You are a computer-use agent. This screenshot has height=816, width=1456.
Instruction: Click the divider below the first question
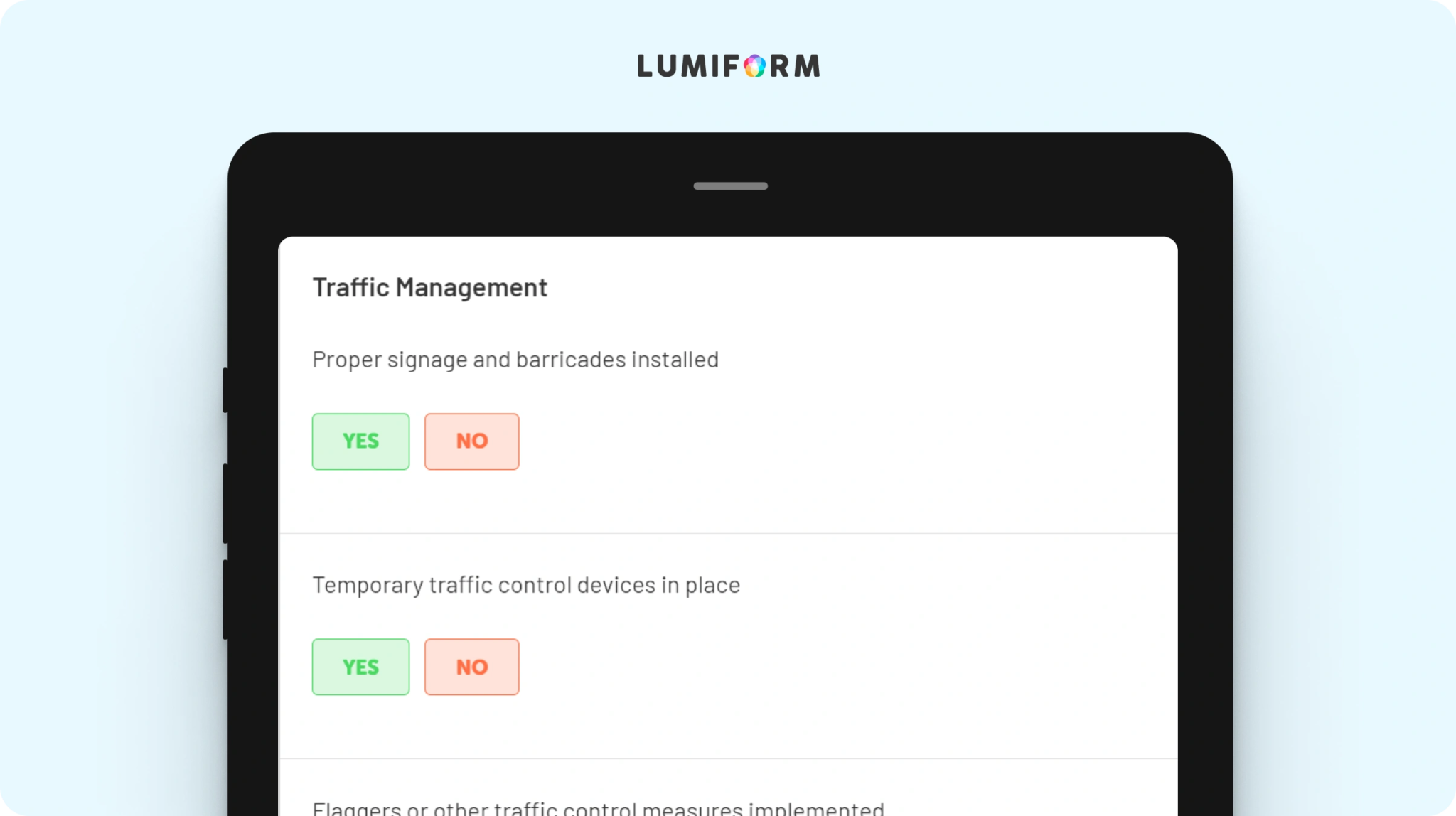(x=728, y=533)
